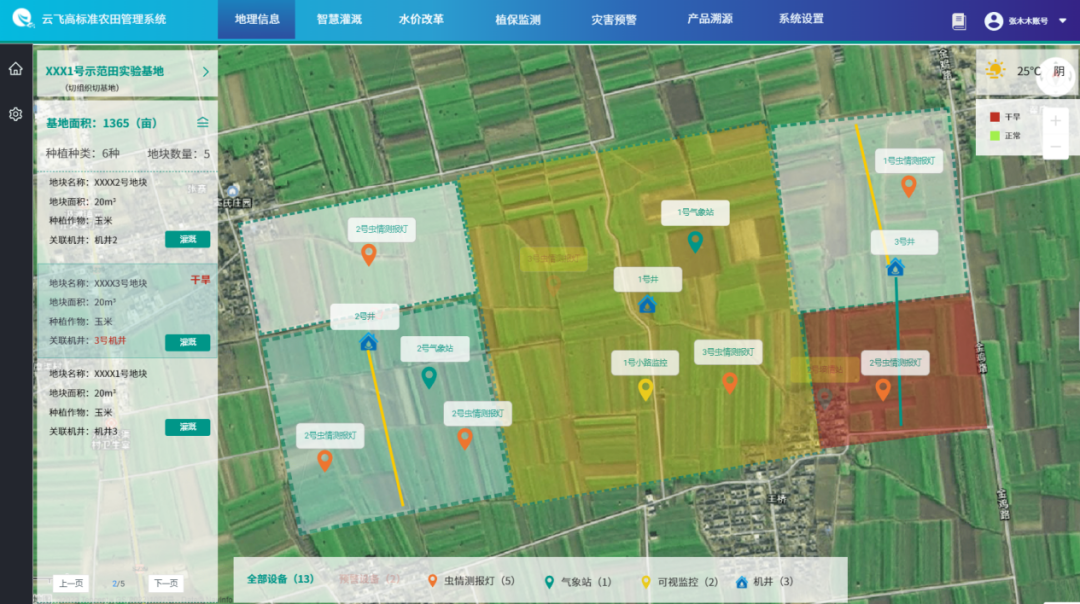Screen dimensions: 1080x604
Task: Open settings gear in left sidebar
Action: click(x=15, y=114)
